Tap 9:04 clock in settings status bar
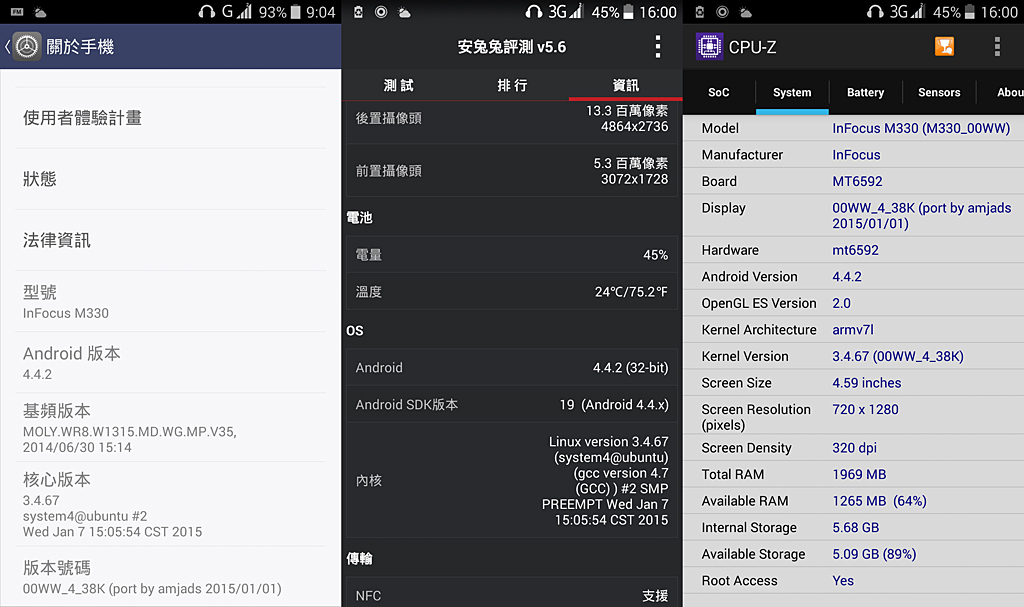Image resolution: width=1024 pixels, height=607 pixels. pyautogui.click(x=321, y=12)
